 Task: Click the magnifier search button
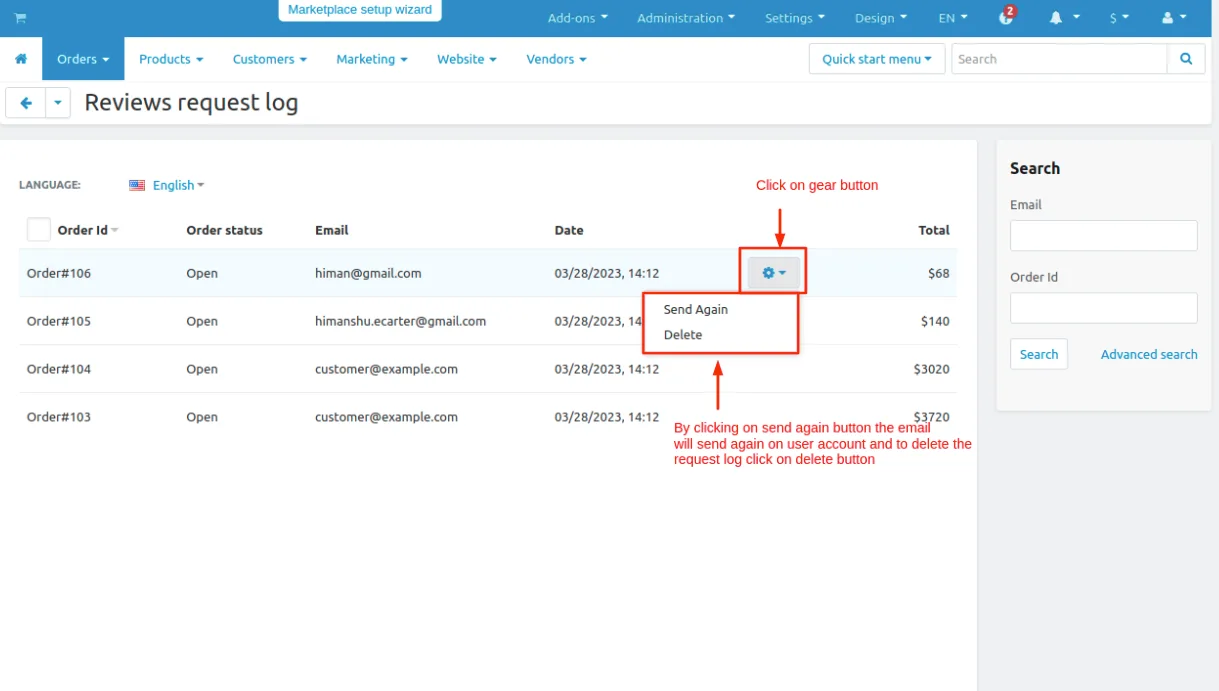(1186, 59)
